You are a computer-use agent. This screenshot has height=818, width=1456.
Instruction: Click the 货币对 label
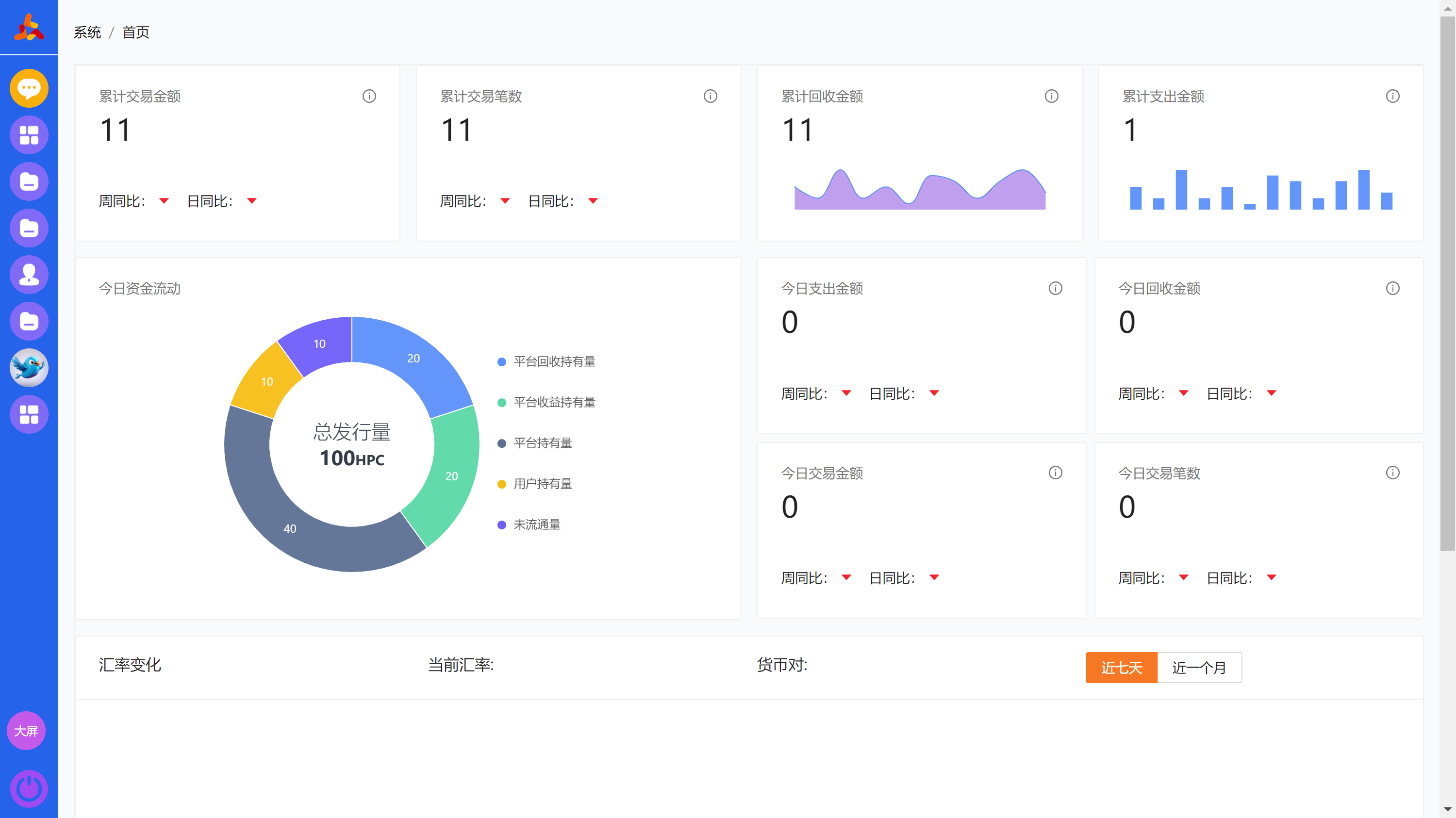tap(782, 665)
